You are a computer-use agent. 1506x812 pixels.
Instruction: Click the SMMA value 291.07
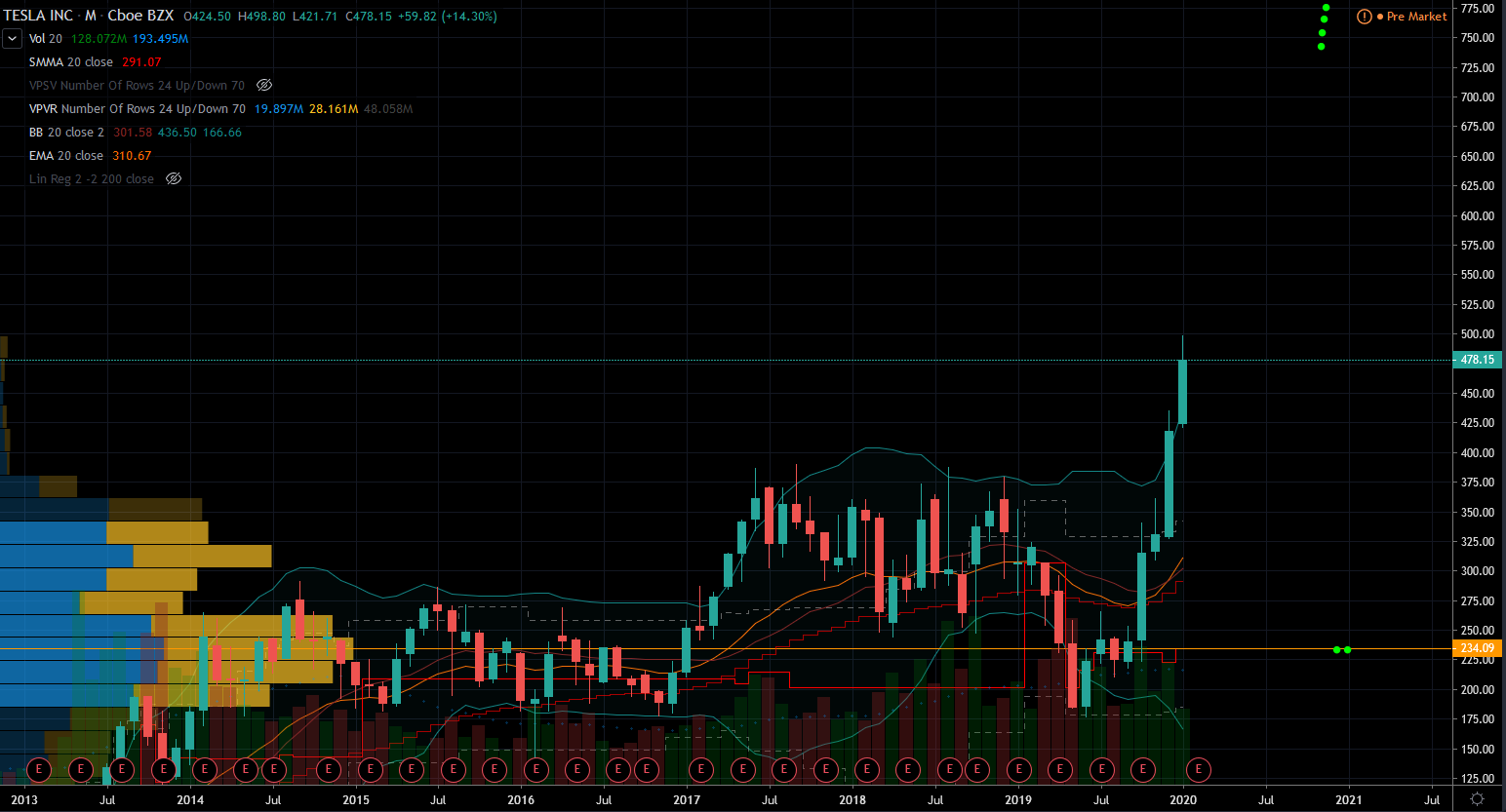141,62
